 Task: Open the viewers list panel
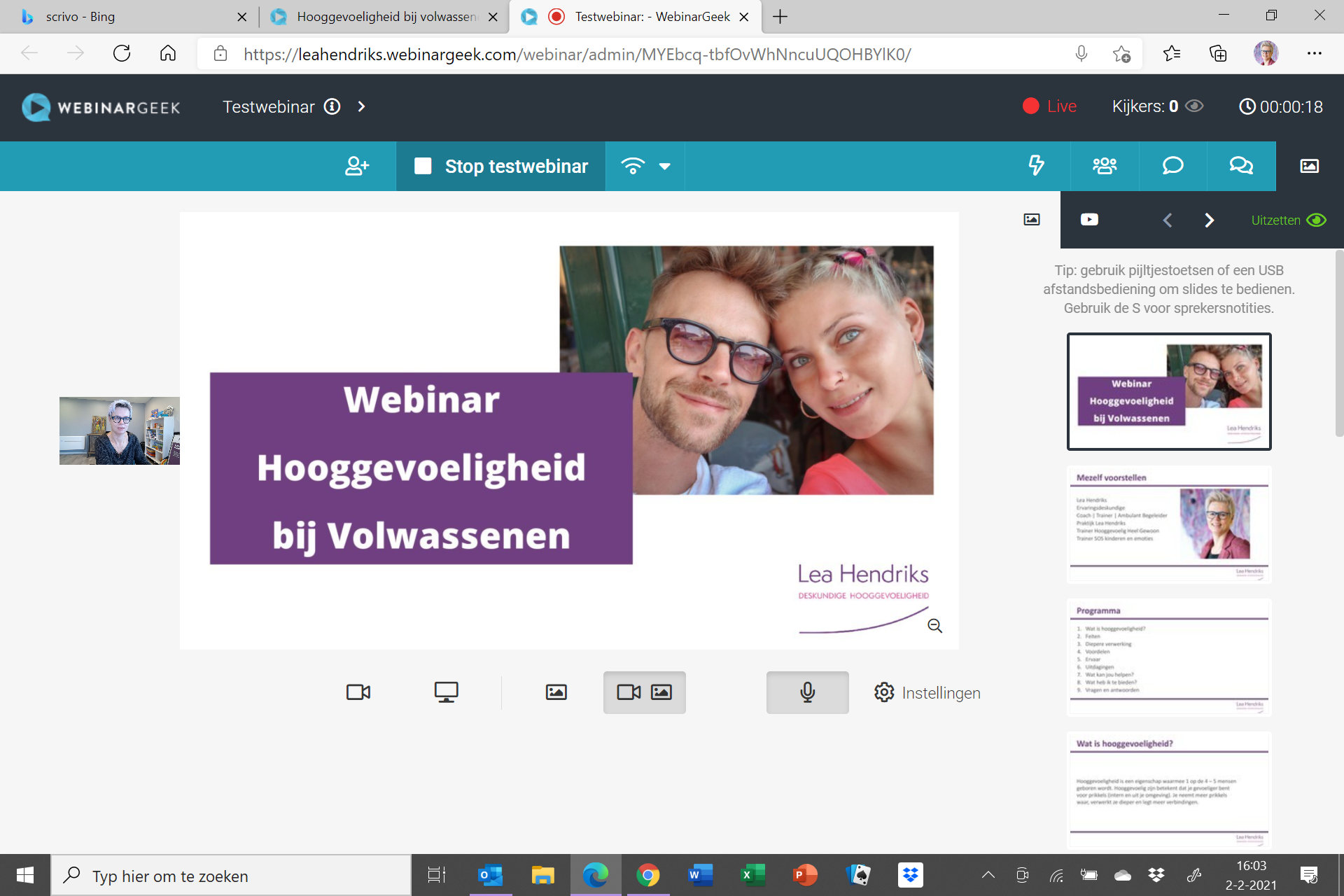(x=1104, y=166)
